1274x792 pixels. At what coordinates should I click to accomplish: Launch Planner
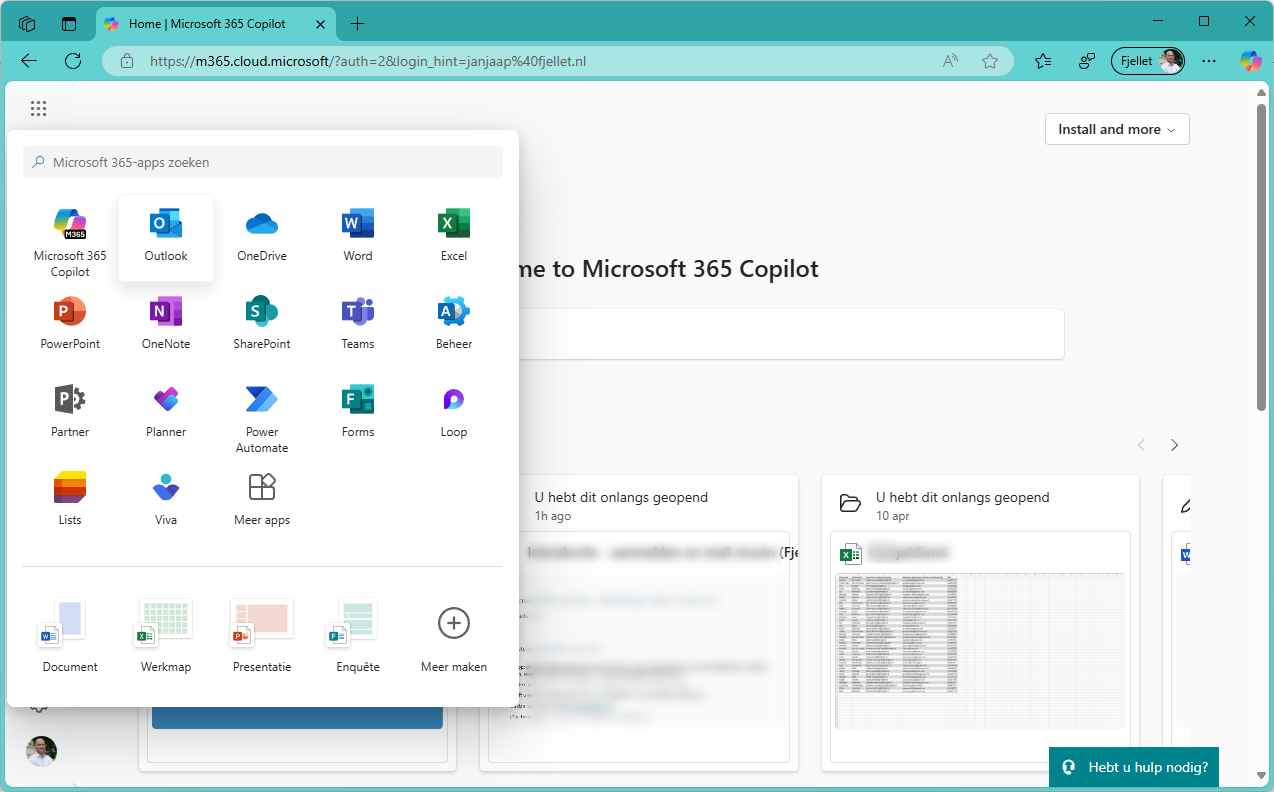click(x=166, y=412)
